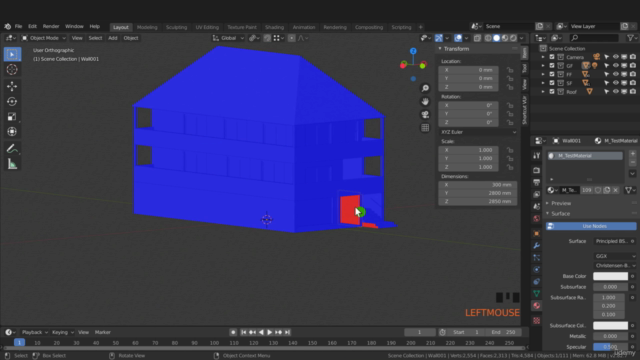Click the pan view hand icon
The width and height of the screenshot is (640, 360).
[425, 101]
